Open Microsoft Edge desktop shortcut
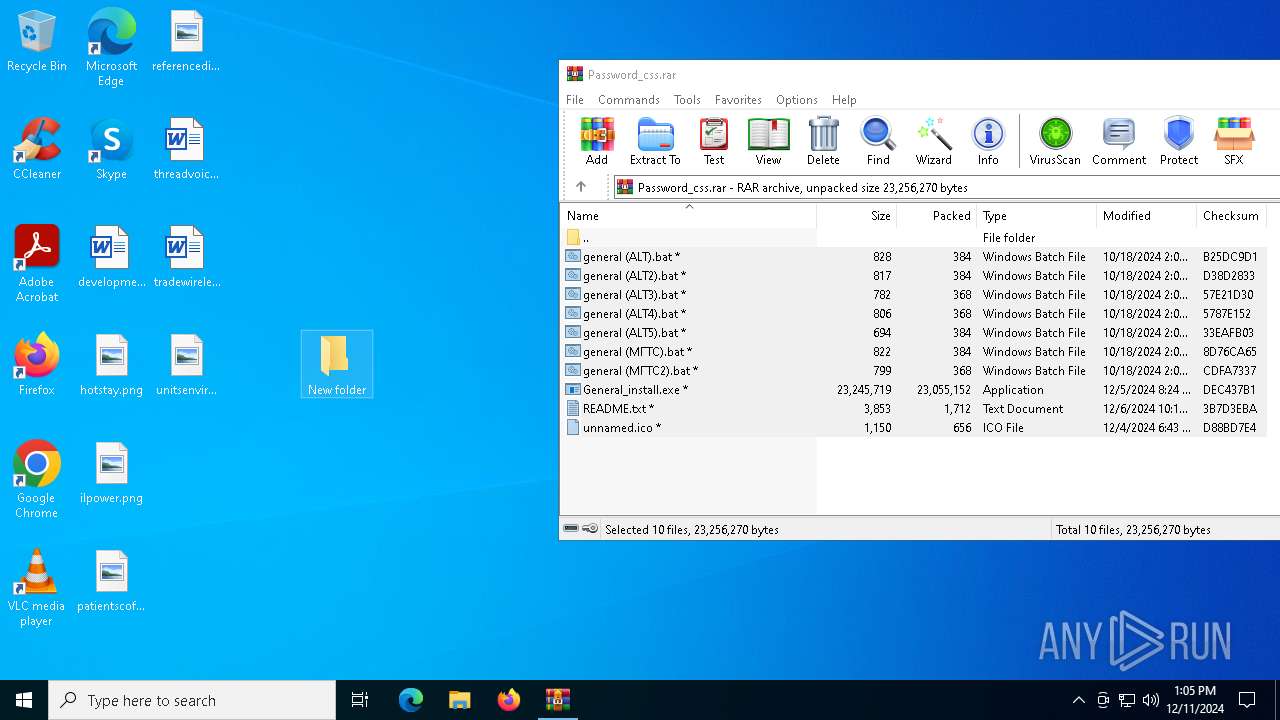Viewport: 1280px width, 720px height. coord(111,48)
